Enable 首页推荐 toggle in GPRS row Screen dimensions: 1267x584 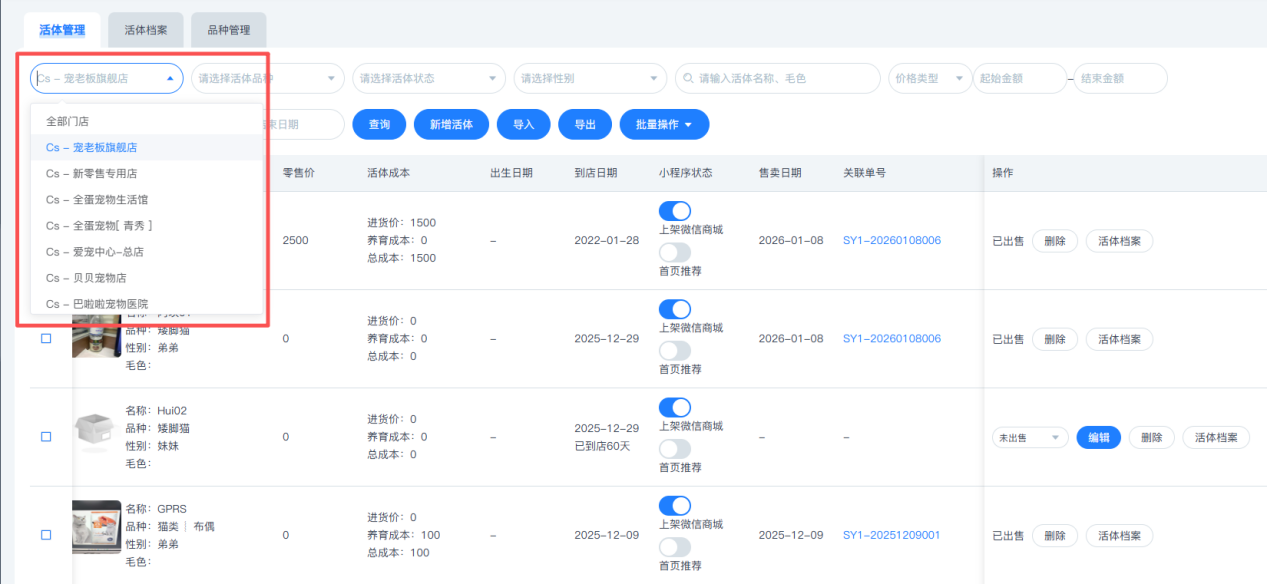click(x=675, y=546)
